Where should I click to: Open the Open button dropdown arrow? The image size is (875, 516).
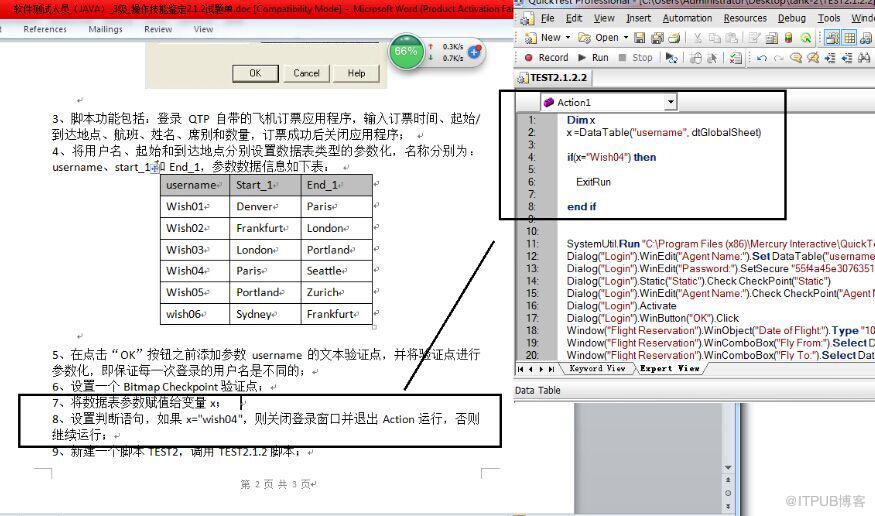(x=626, y=37)
